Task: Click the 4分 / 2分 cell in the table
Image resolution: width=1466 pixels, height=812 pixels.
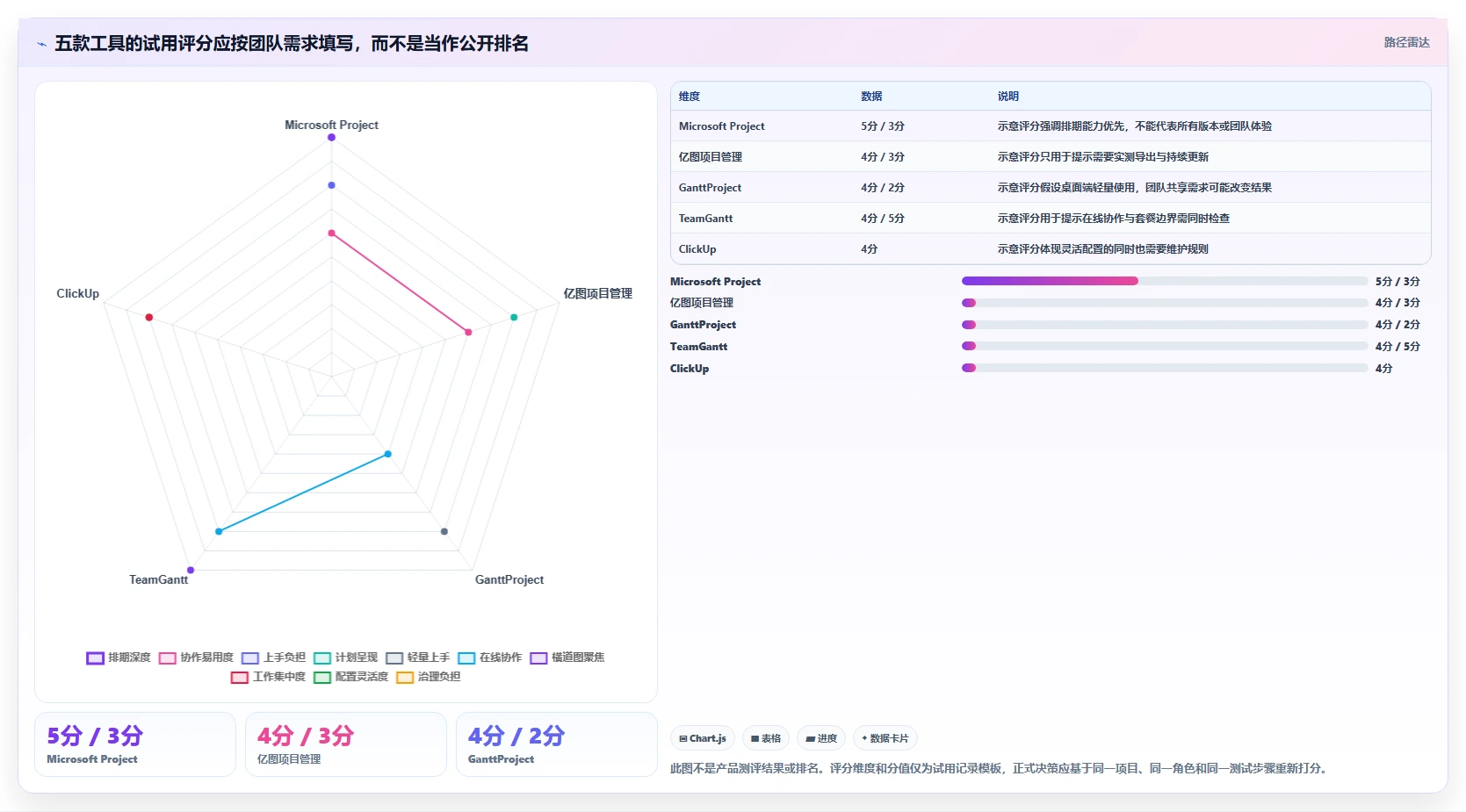Action: coord(883,188)
